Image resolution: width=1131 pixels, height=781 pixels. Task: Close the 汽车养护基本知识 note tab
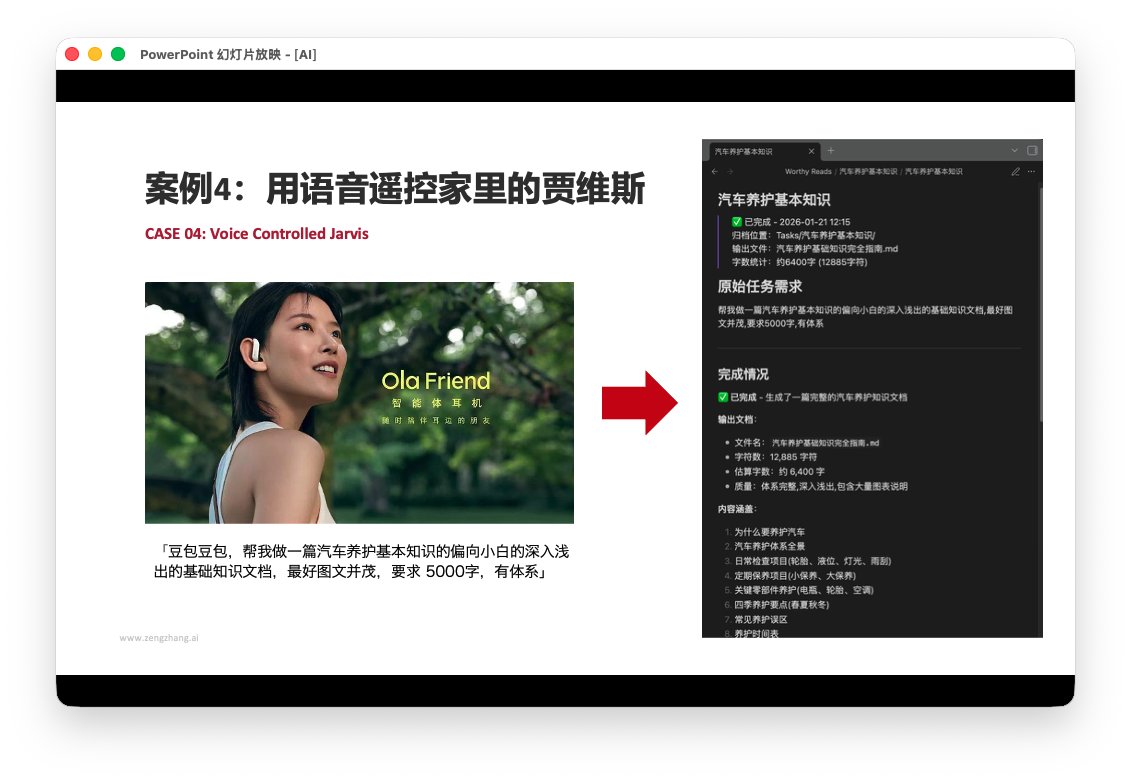tap(811, 151)
